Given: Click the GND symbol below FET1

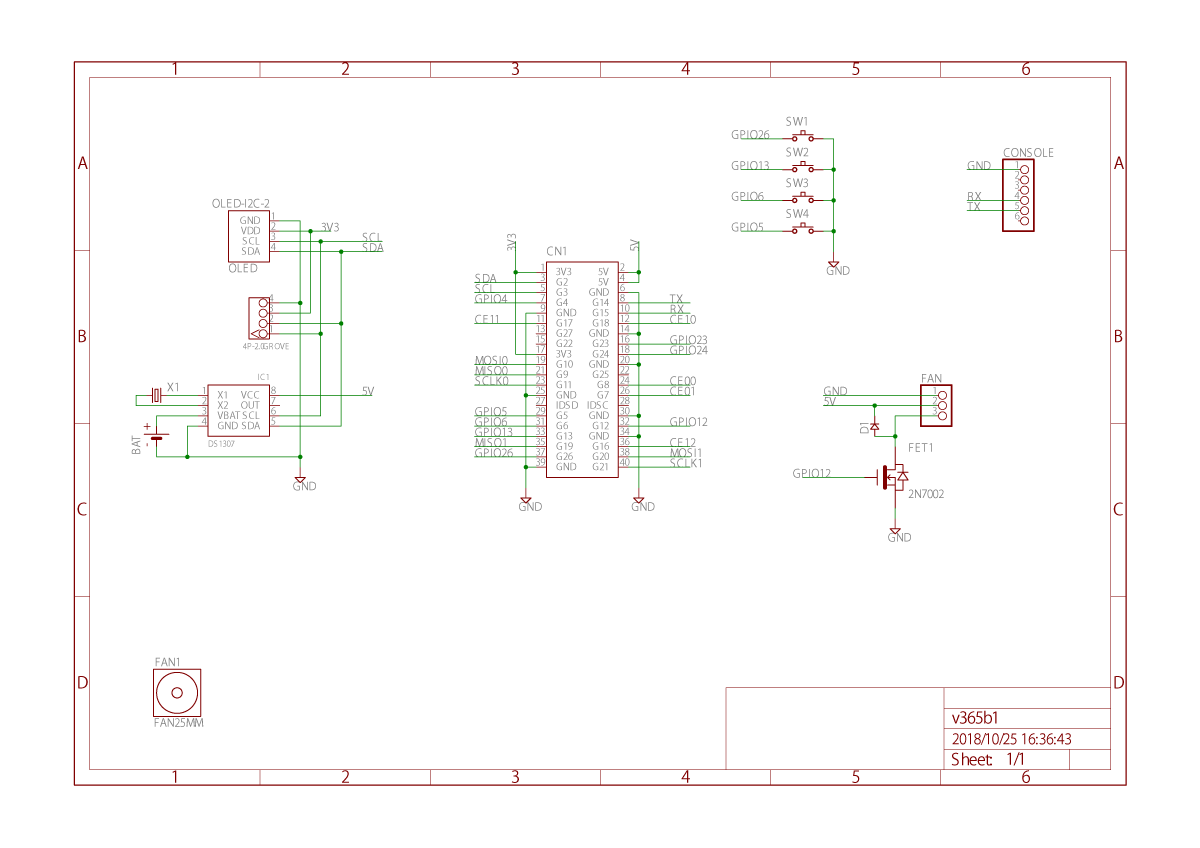Looking at the screenshot, I should pos(895,533).
